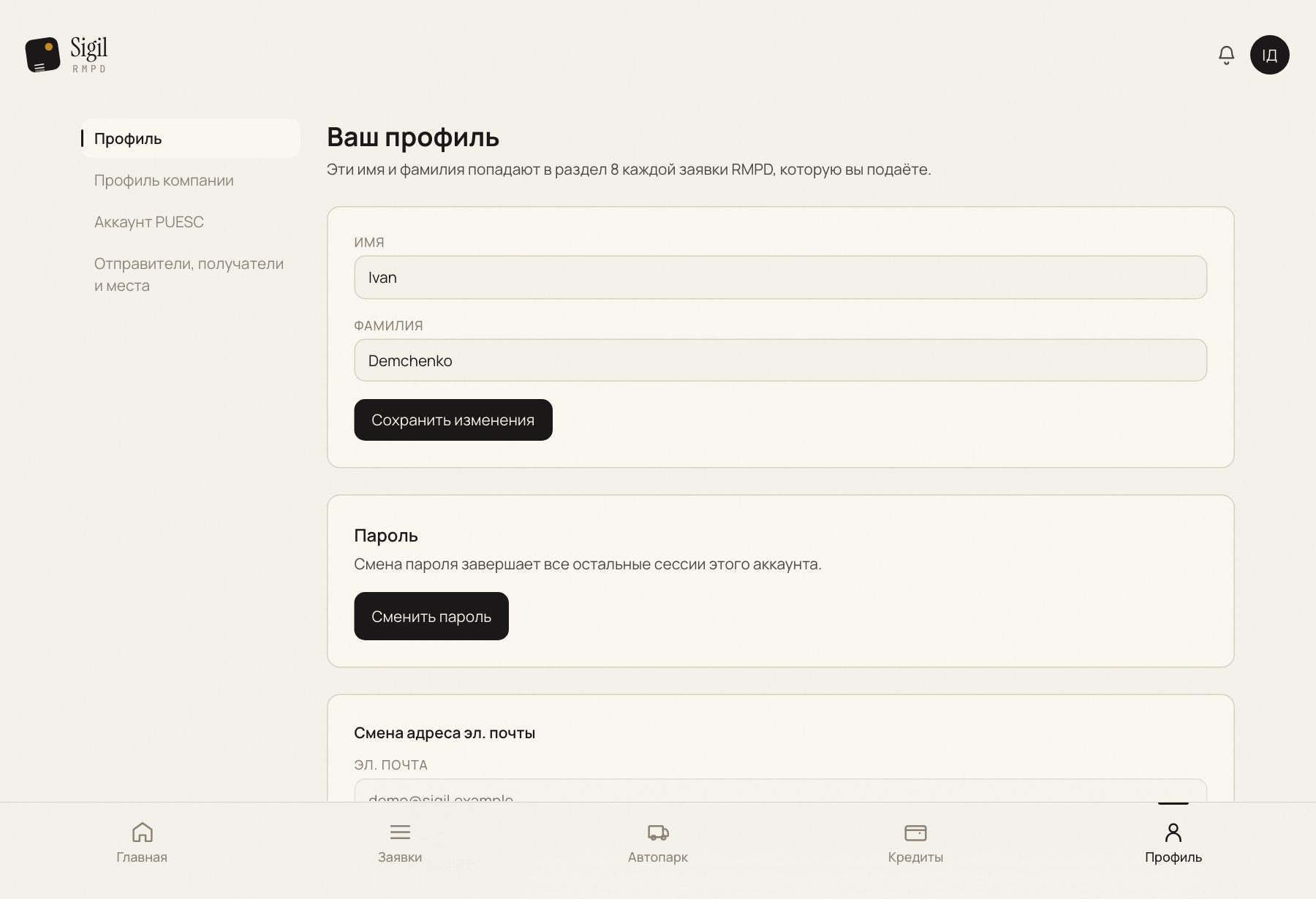Tap the list icon above Заявки
Viewport: 1316px width, 899px height.
tap(400, 832)
